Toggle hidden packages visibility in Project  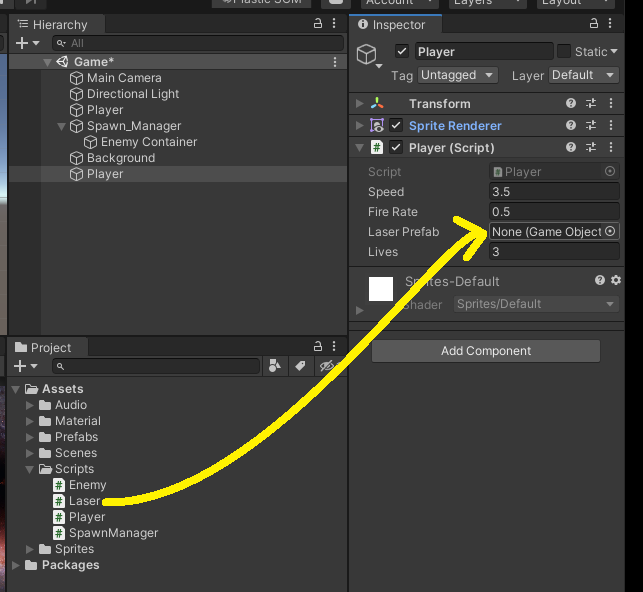[x=327, y=366]
